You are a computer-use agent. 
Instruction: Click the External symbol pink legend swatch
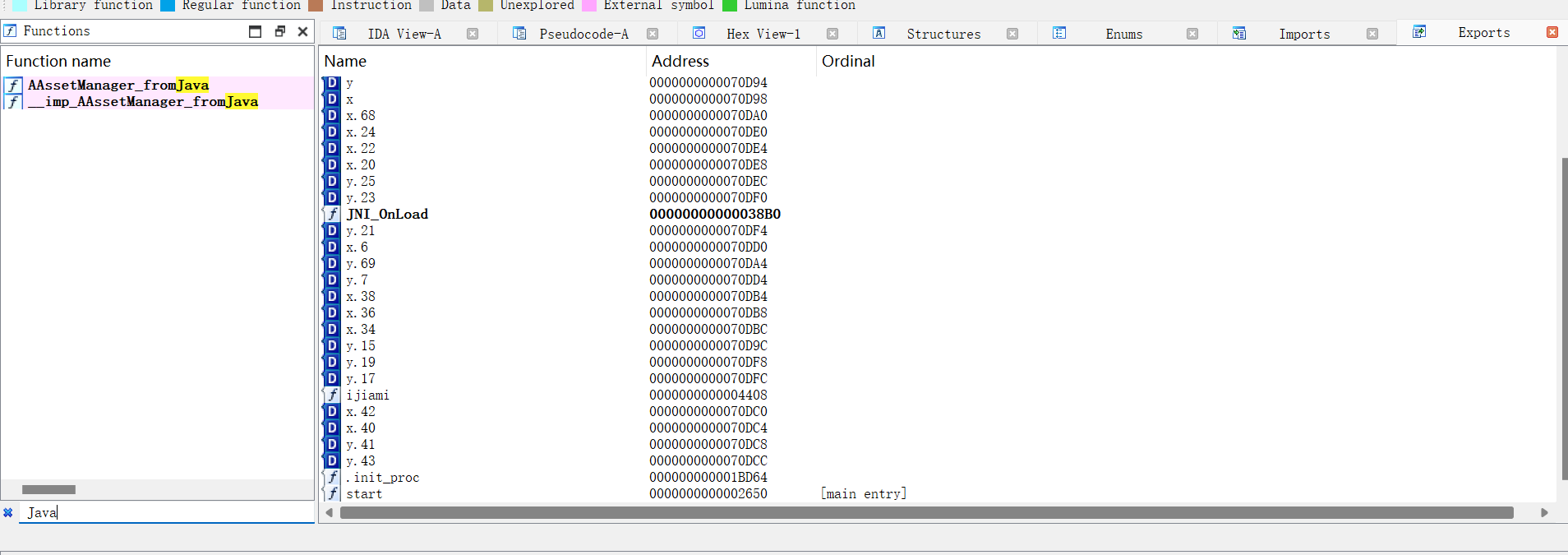[x=589, y=6]
